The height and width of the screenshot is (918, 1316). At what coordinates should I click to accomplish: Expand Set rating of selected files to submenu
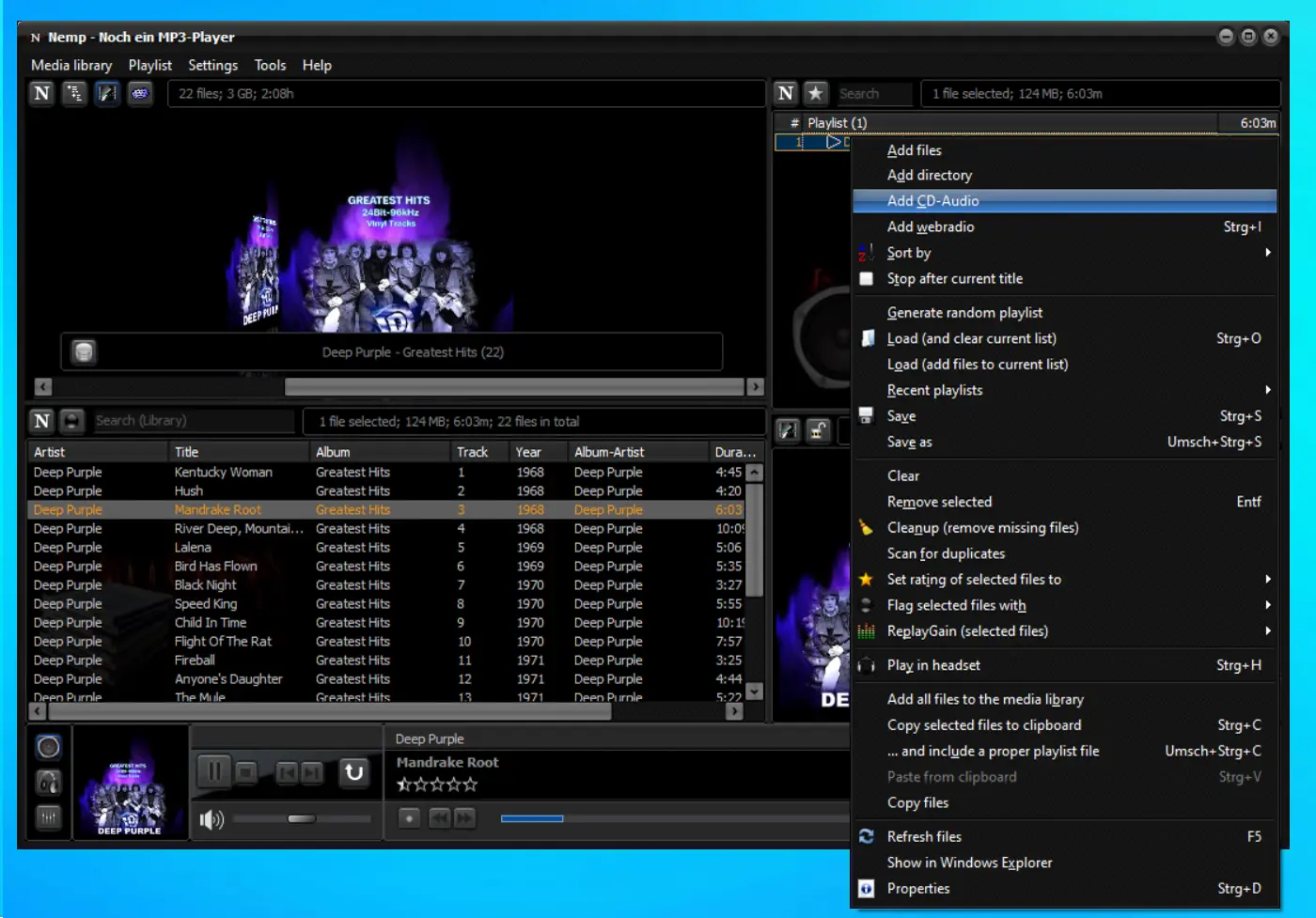click(x=1065, y=580)
